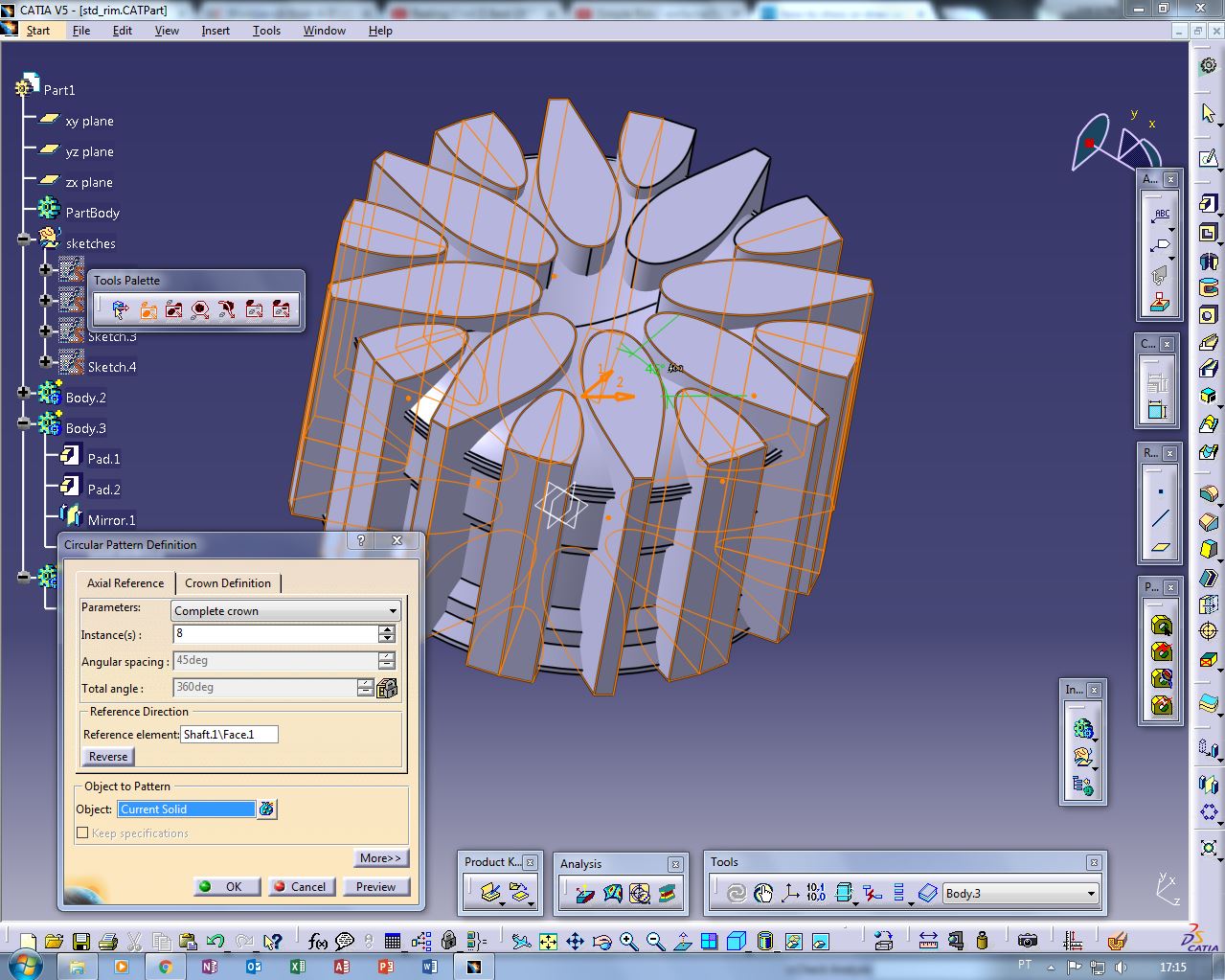The image size is (1225, 980).
Task: Click the Fit All In icon
Action: pyautogui.click(x=548, y=942)
